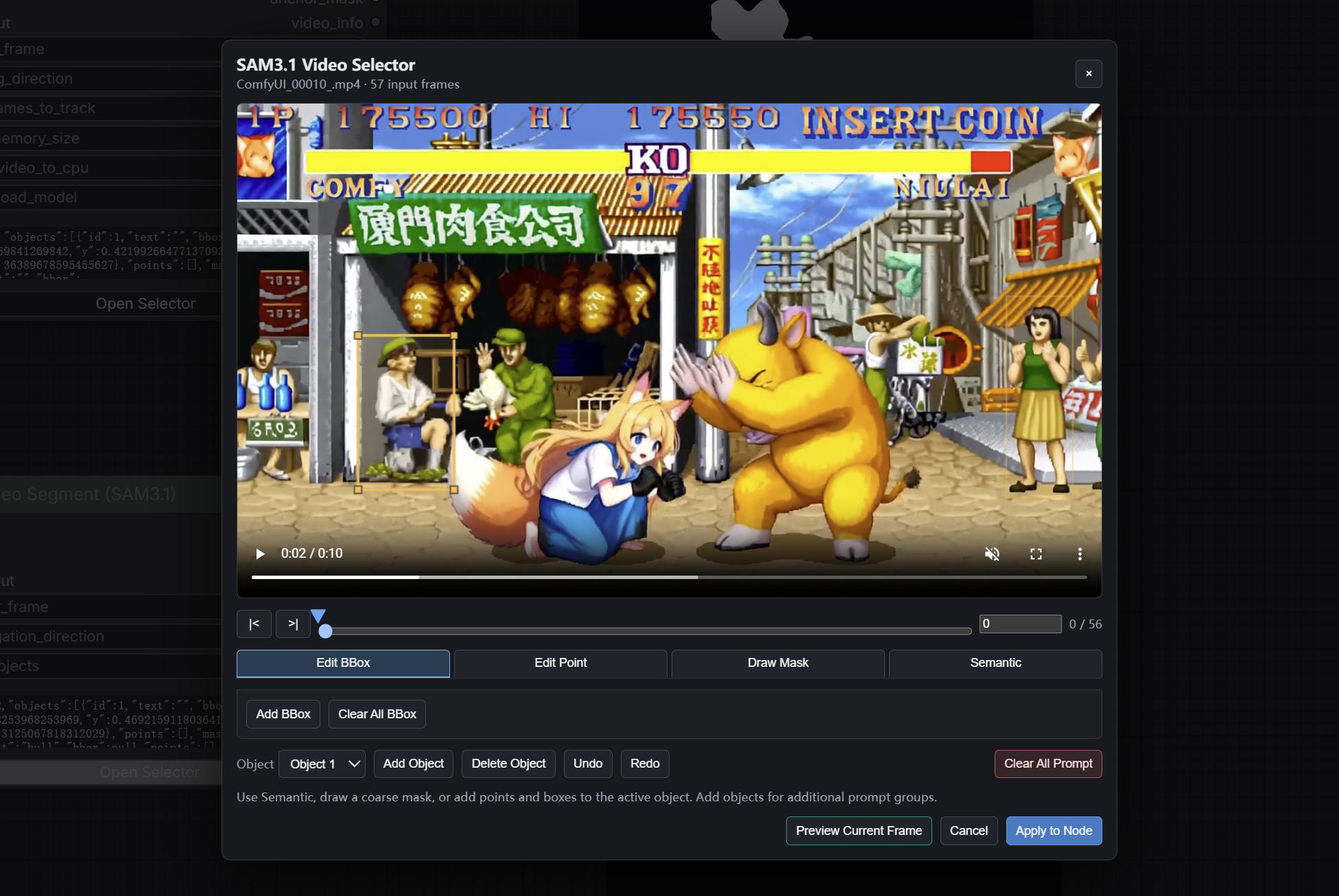Click the blue triangle frame marker
Screen dimensions: 1339x896
pos(318,615)
